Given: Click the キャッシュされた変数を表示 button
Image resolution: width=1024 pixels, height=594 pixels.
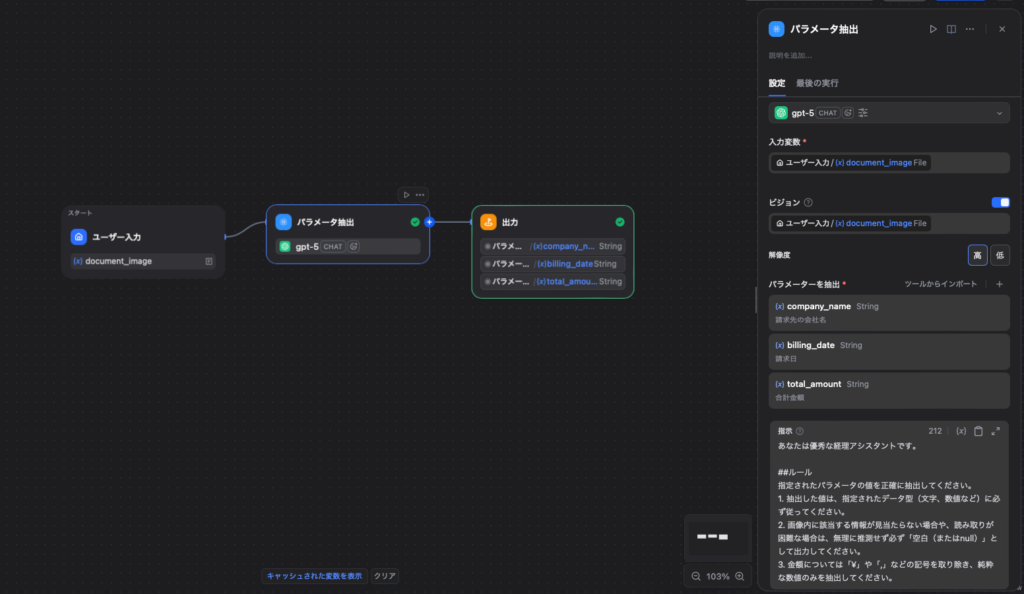Looking at the screenshot, I should click(313, 576).
